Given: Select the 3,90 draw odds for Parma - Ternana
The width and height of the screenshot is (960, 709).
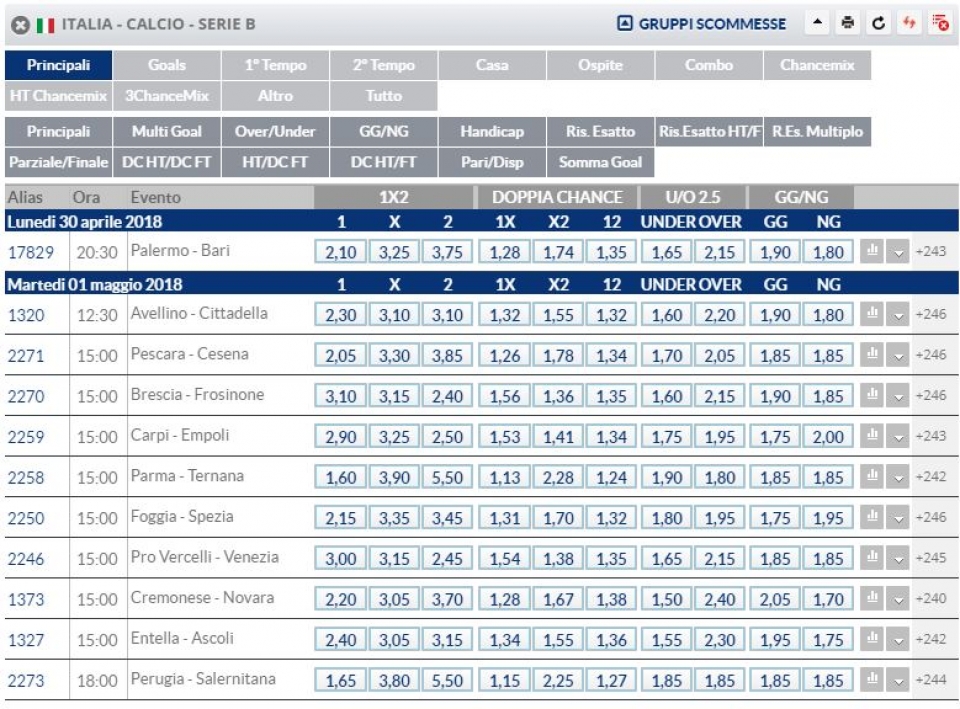Looking at the screenshot, I should tap(394, 477).
